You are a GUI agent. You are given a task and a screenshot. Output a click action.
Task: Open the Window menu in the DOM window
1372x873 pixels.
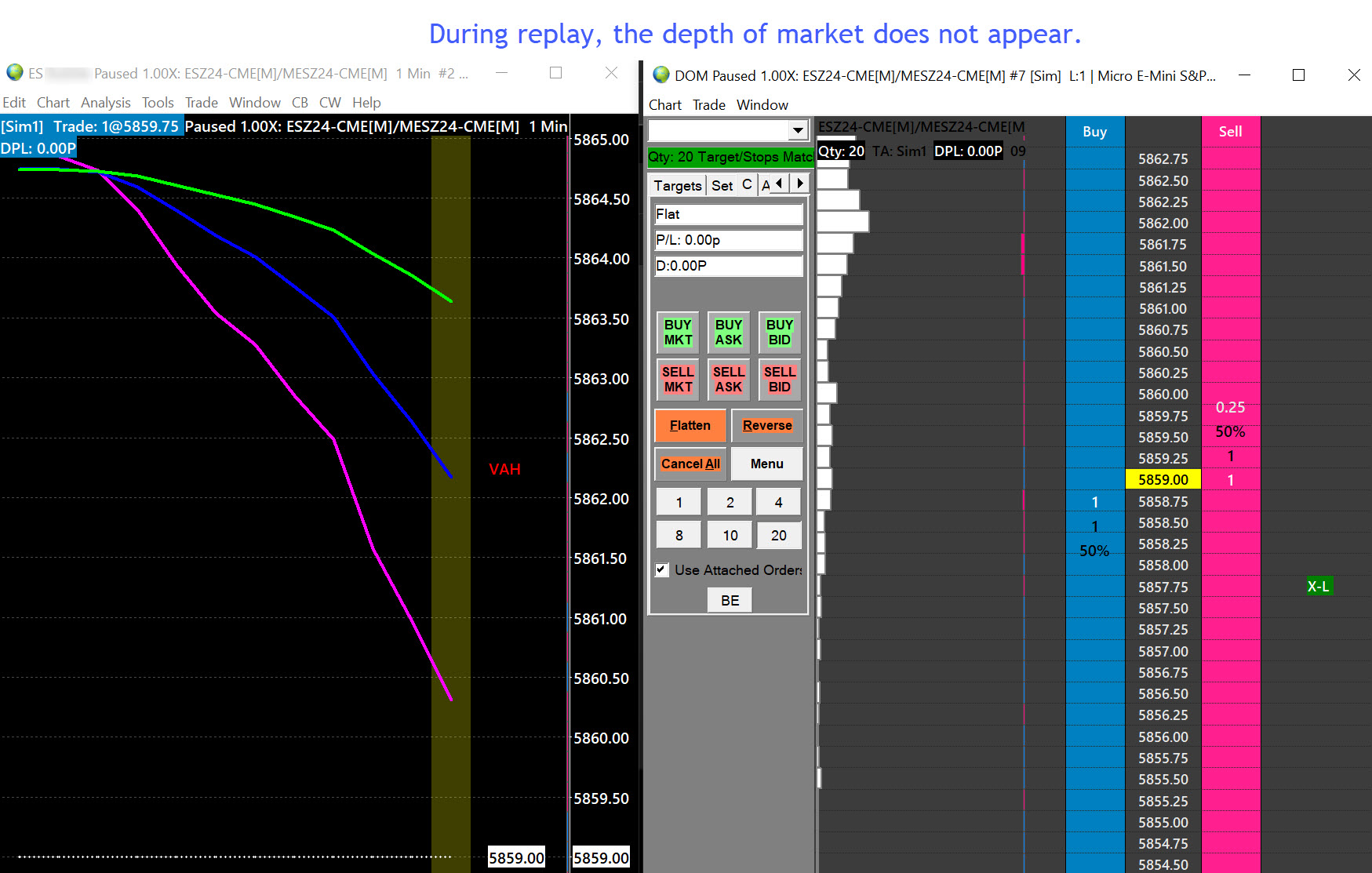(x=762, y=105)
